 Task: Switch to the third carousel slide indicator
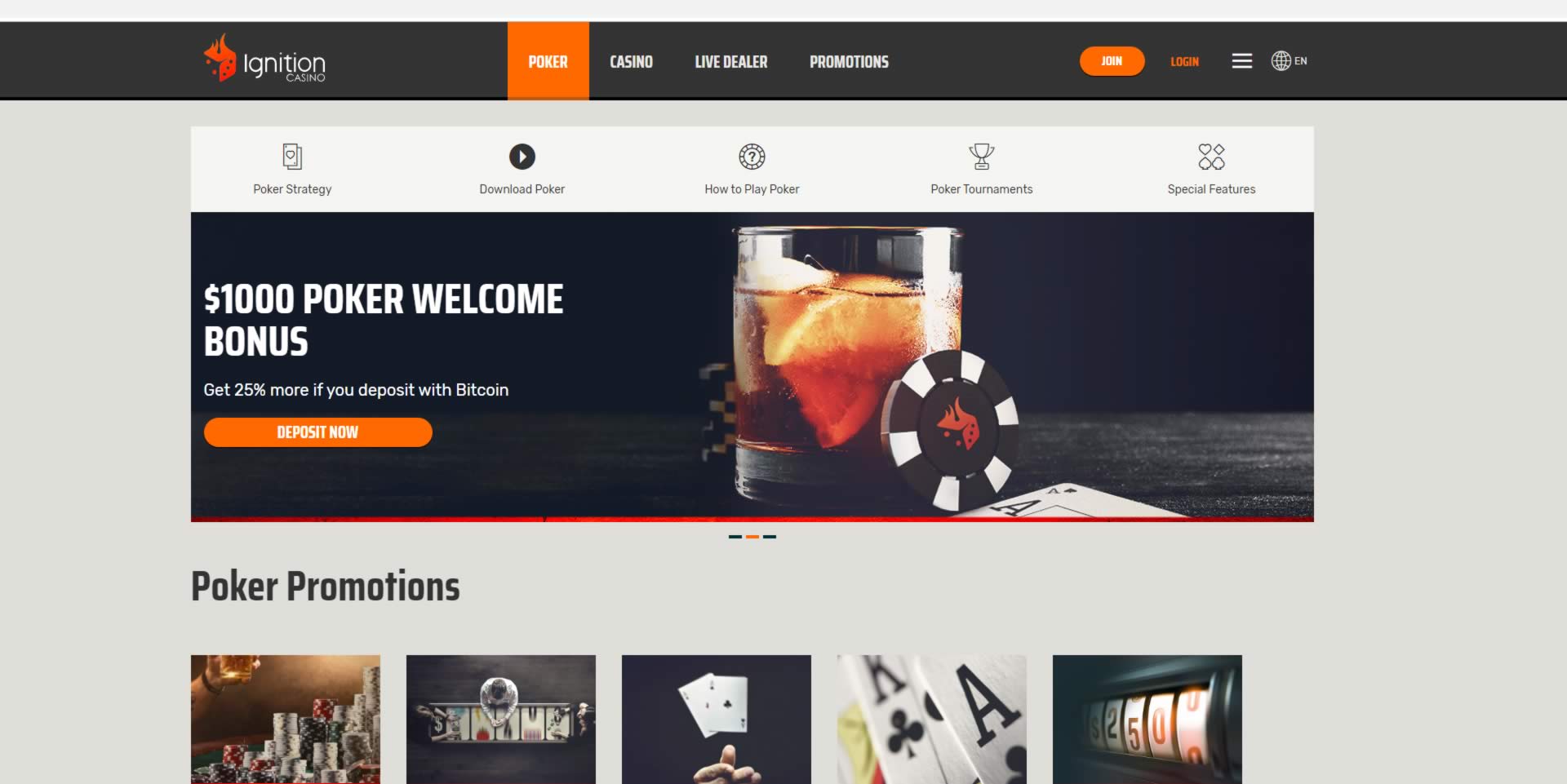(x=770, y=537)
